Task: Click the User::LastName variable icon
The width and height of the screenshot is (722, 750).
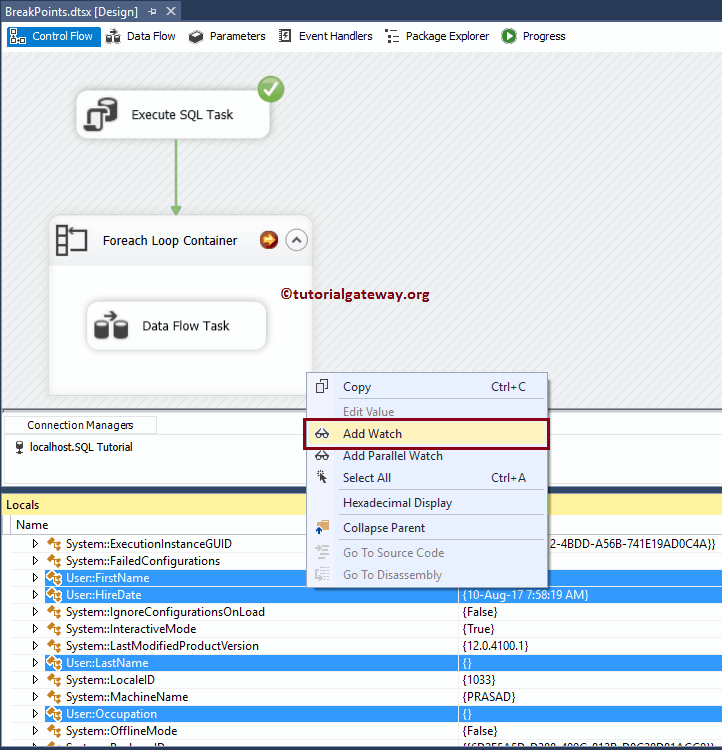Action: [54, 663]
